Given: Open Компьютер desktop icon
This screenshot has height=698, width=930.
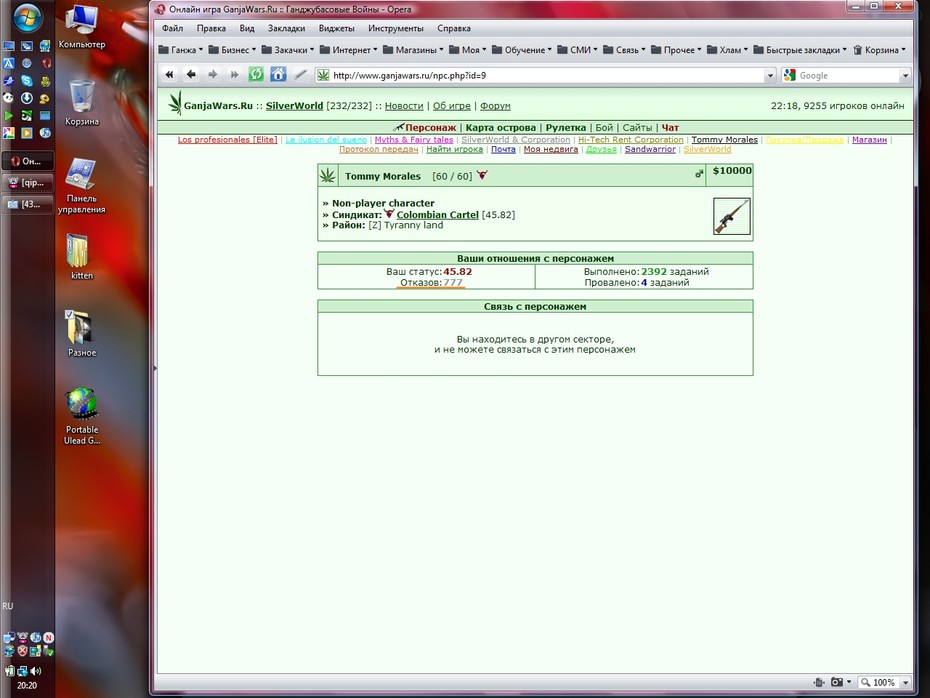Looking at the screenshot, I should [82, 27].
